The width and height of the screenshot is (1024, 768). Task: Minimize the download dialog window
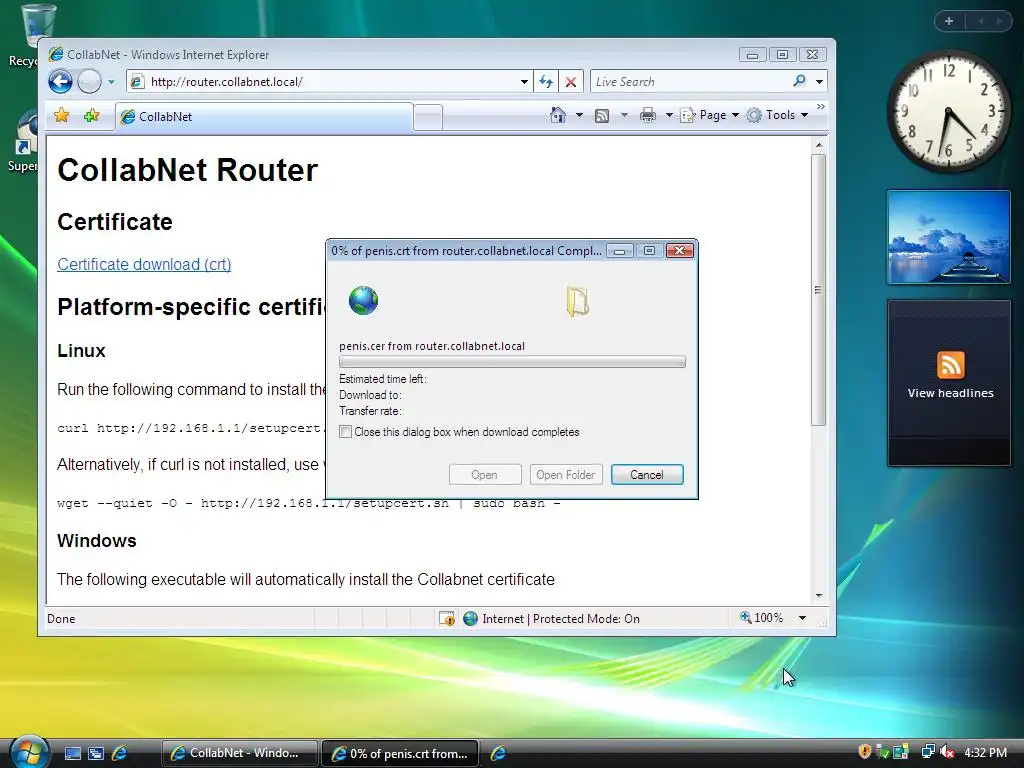[x=619, y=251]
